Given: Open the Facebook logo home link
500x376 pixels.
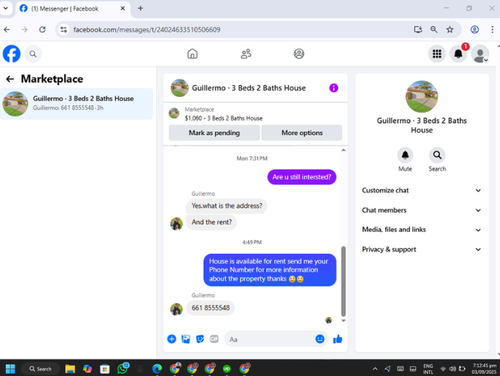Looking at the screenshot, I should [x=12, y=54].
